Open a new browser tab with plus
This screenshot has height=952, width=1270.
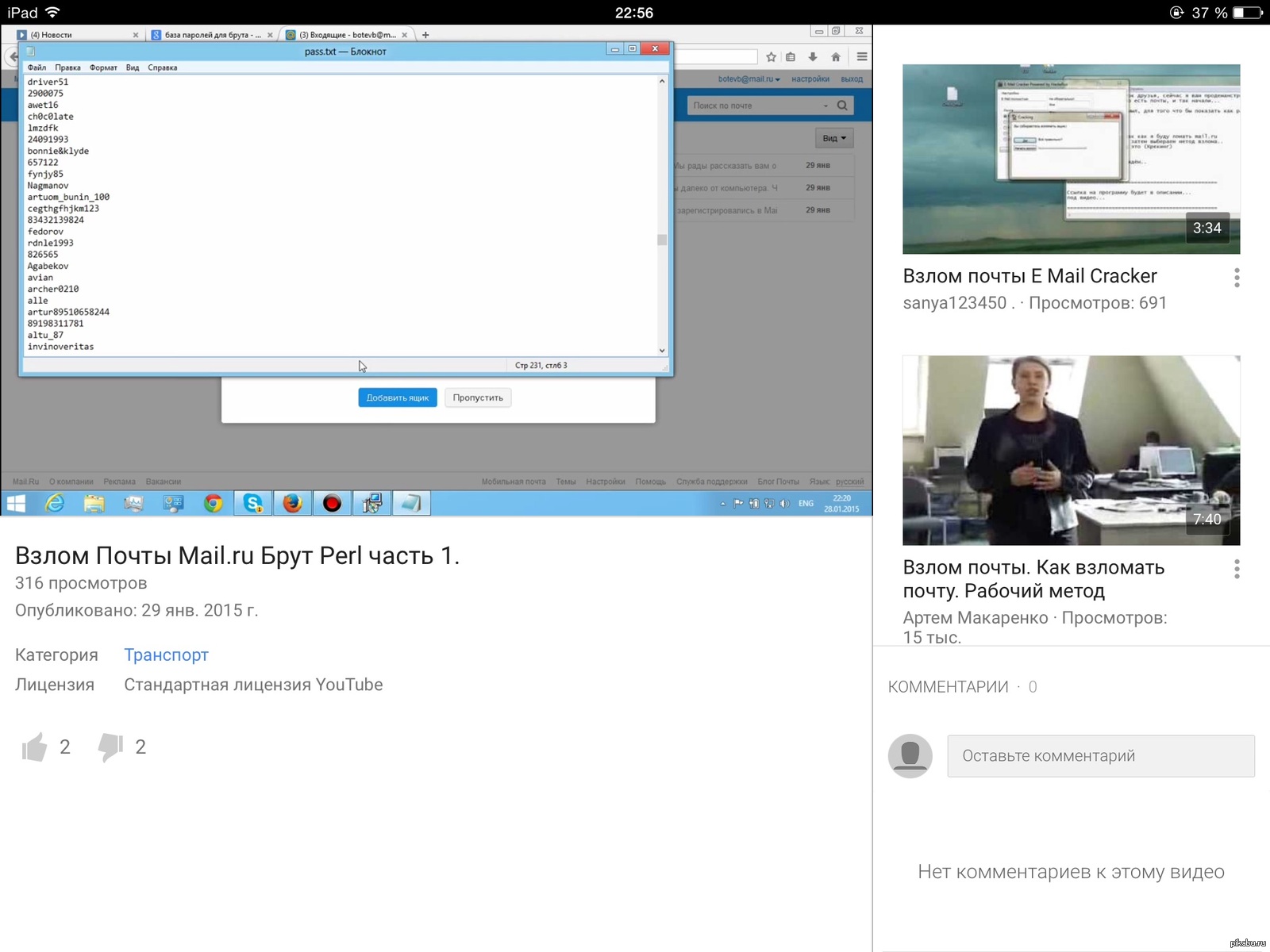tap(425, 35)
